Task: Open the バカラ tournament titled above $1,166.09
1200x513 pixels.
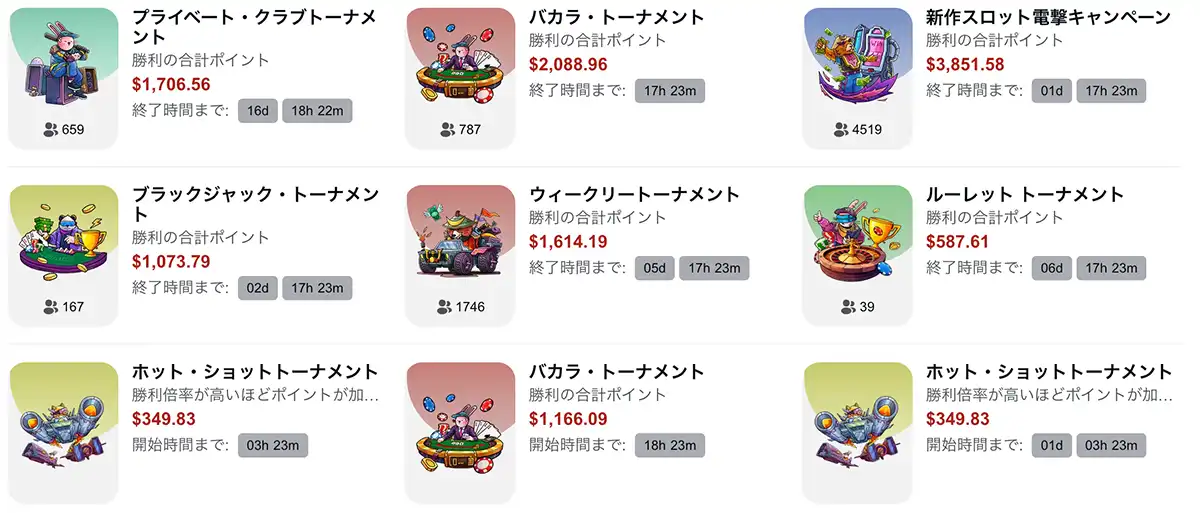Action: click(x=616, y=372)
